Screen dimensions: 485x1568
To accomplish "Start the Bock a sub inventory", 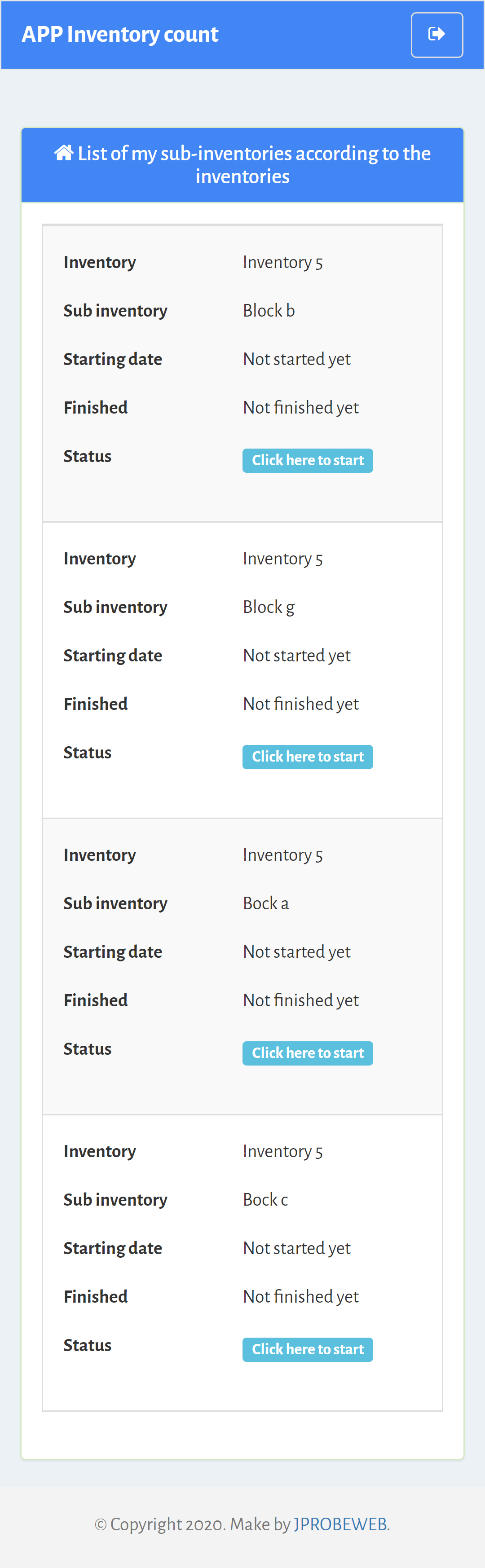I will click(307, 1054).
